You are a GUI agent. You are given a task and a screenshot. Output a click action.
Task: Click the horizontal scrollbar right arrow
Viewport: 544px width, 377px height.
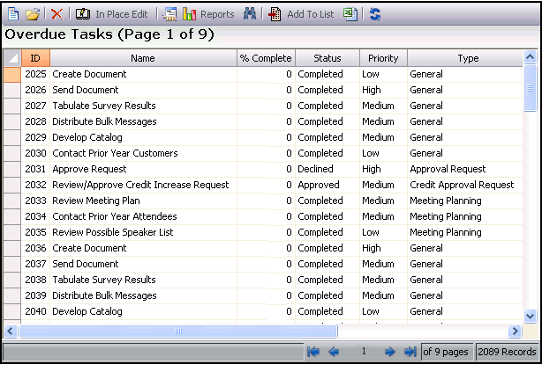(x=515, y=331)
